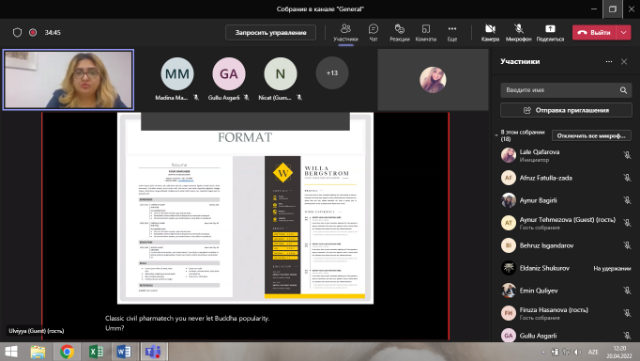Click the volume icon in system tray
The image size is (640, 361).
tap(577, 352)
